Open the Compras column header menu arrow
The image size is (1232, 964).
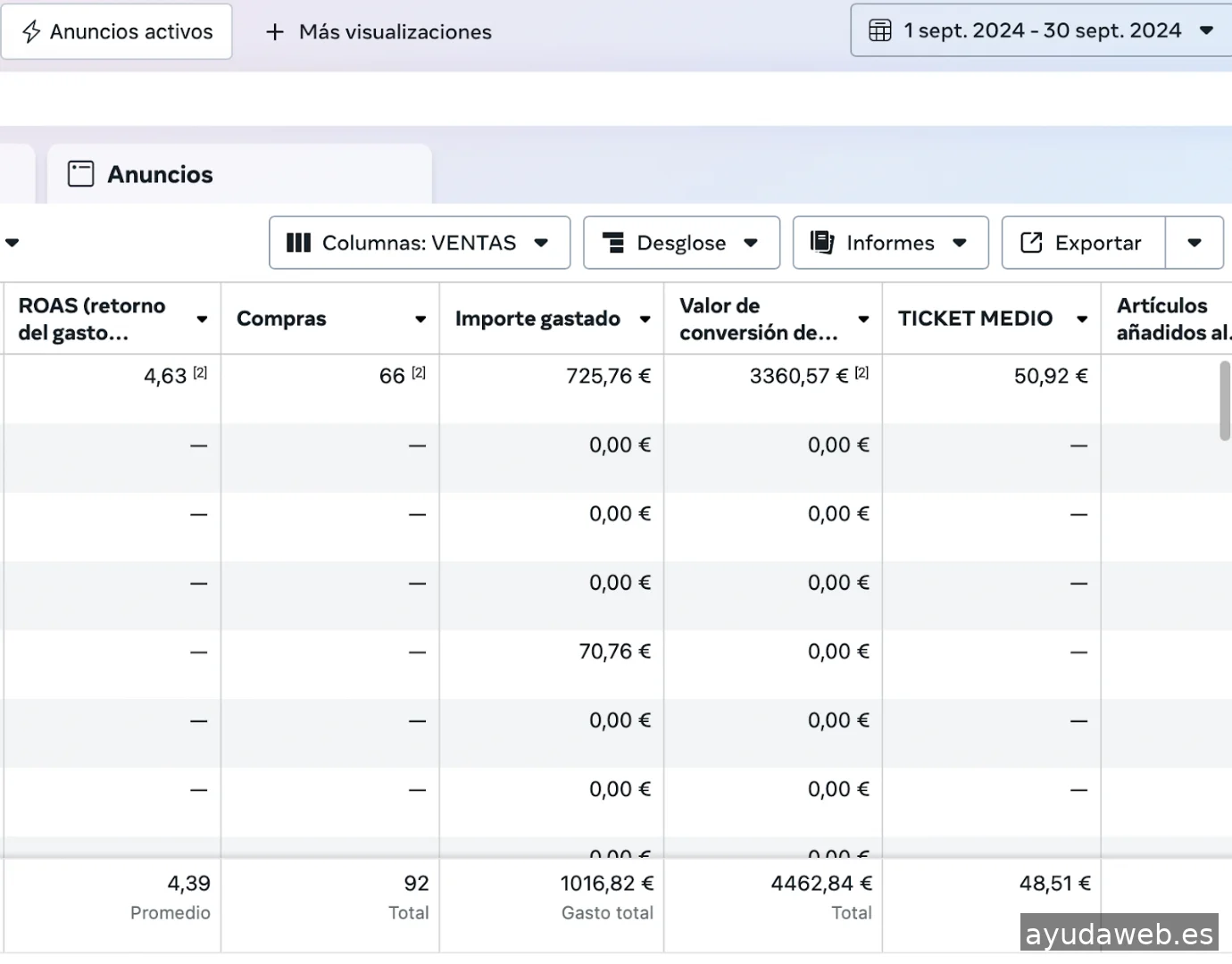point(420,320)
